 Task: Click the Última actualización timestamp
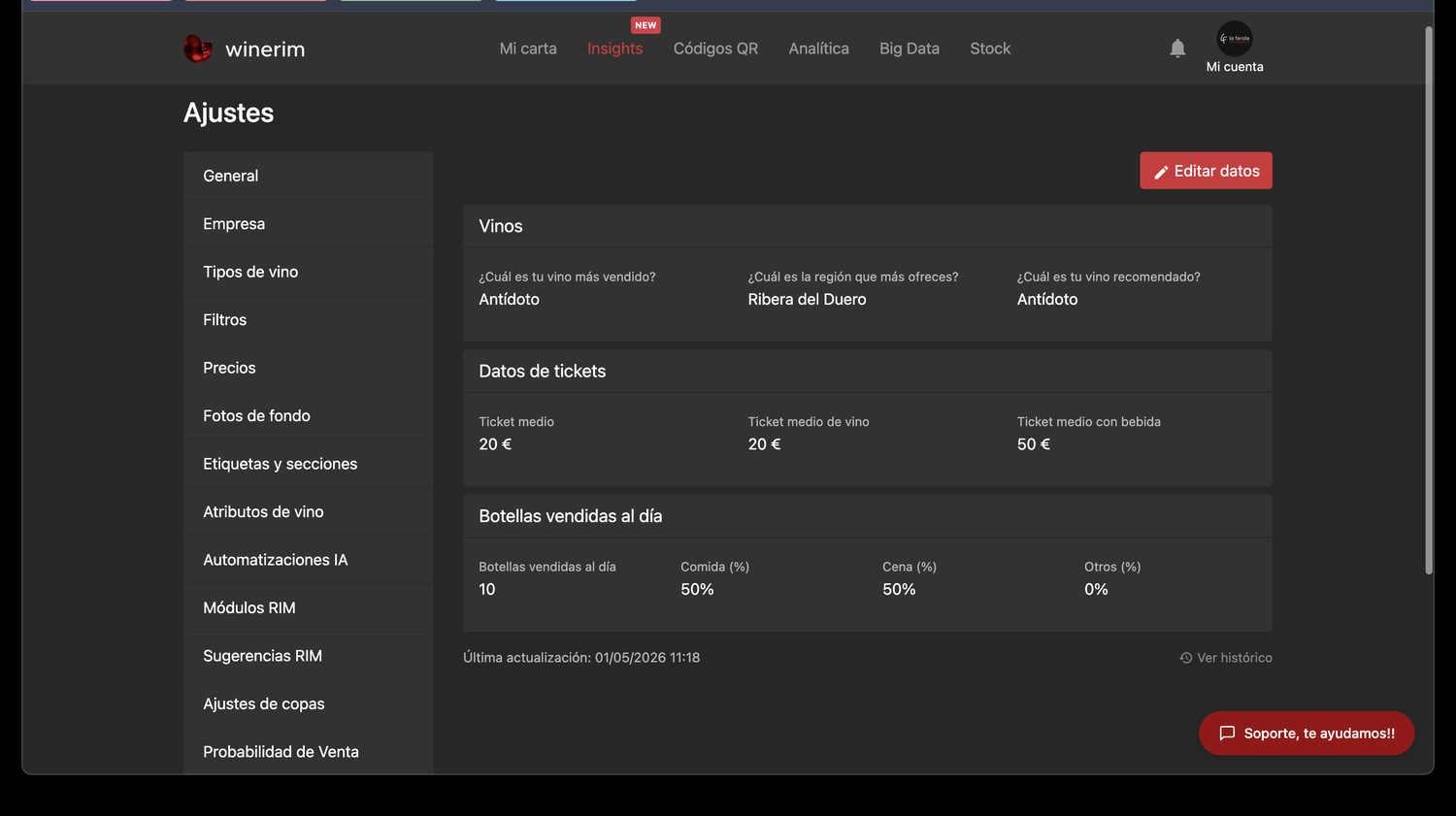pos(581,658)
